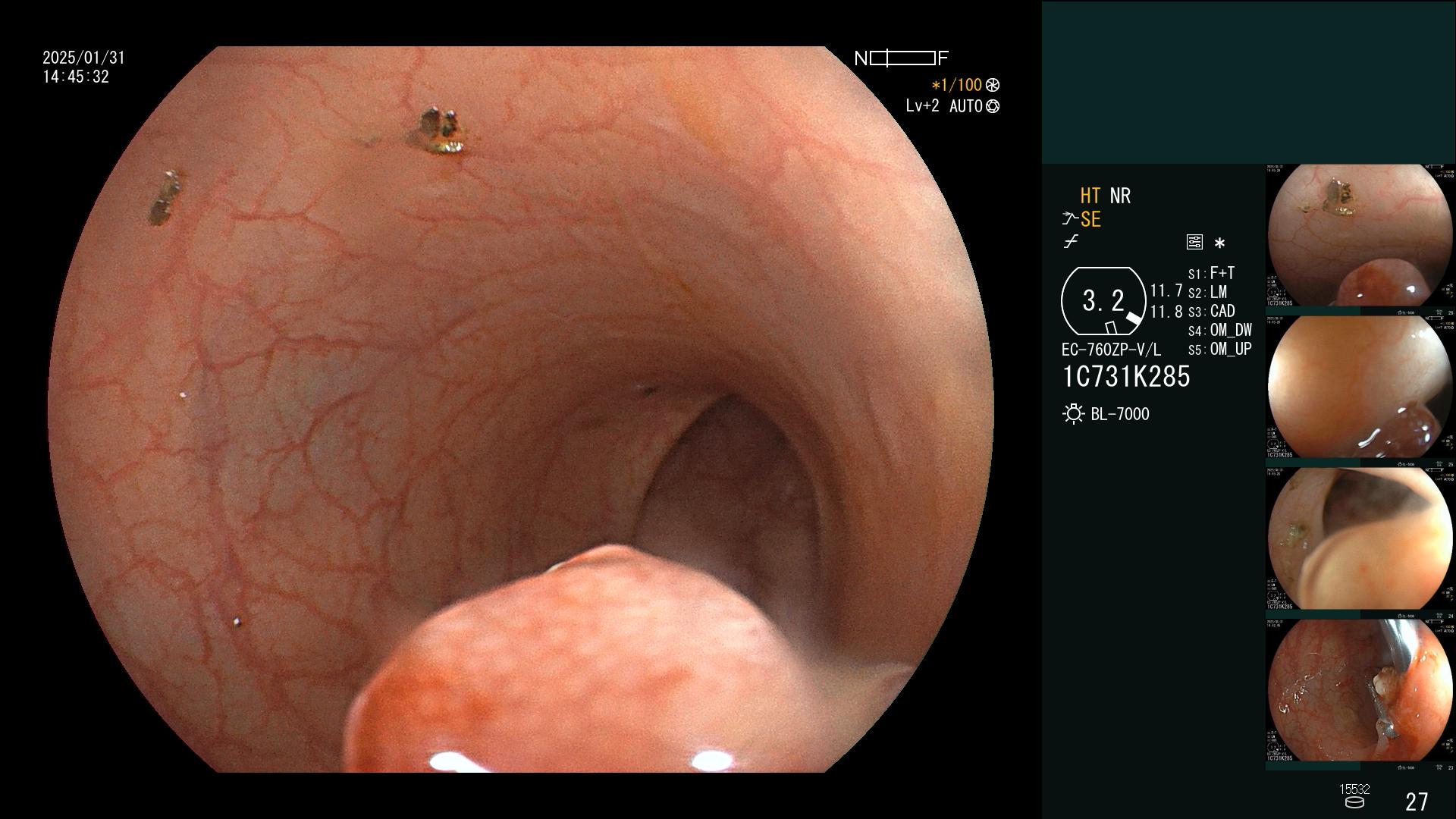Click the storage disk icon below 15532
Viewport: 1456px width, 819px height.
(1354, 802)
